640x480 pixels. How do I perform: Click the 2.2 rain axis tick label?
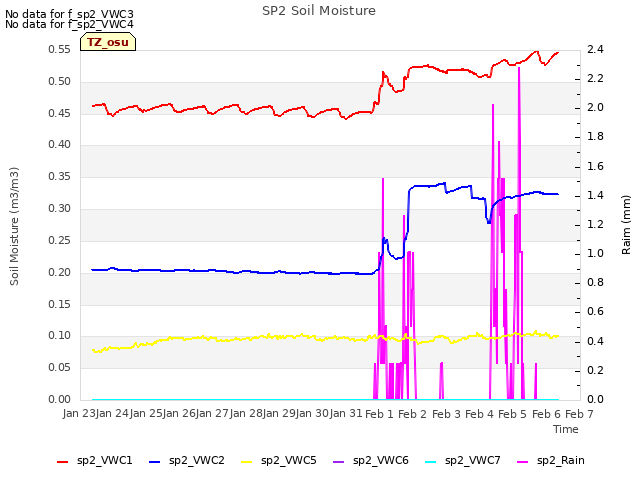click(x=595, y=78)
